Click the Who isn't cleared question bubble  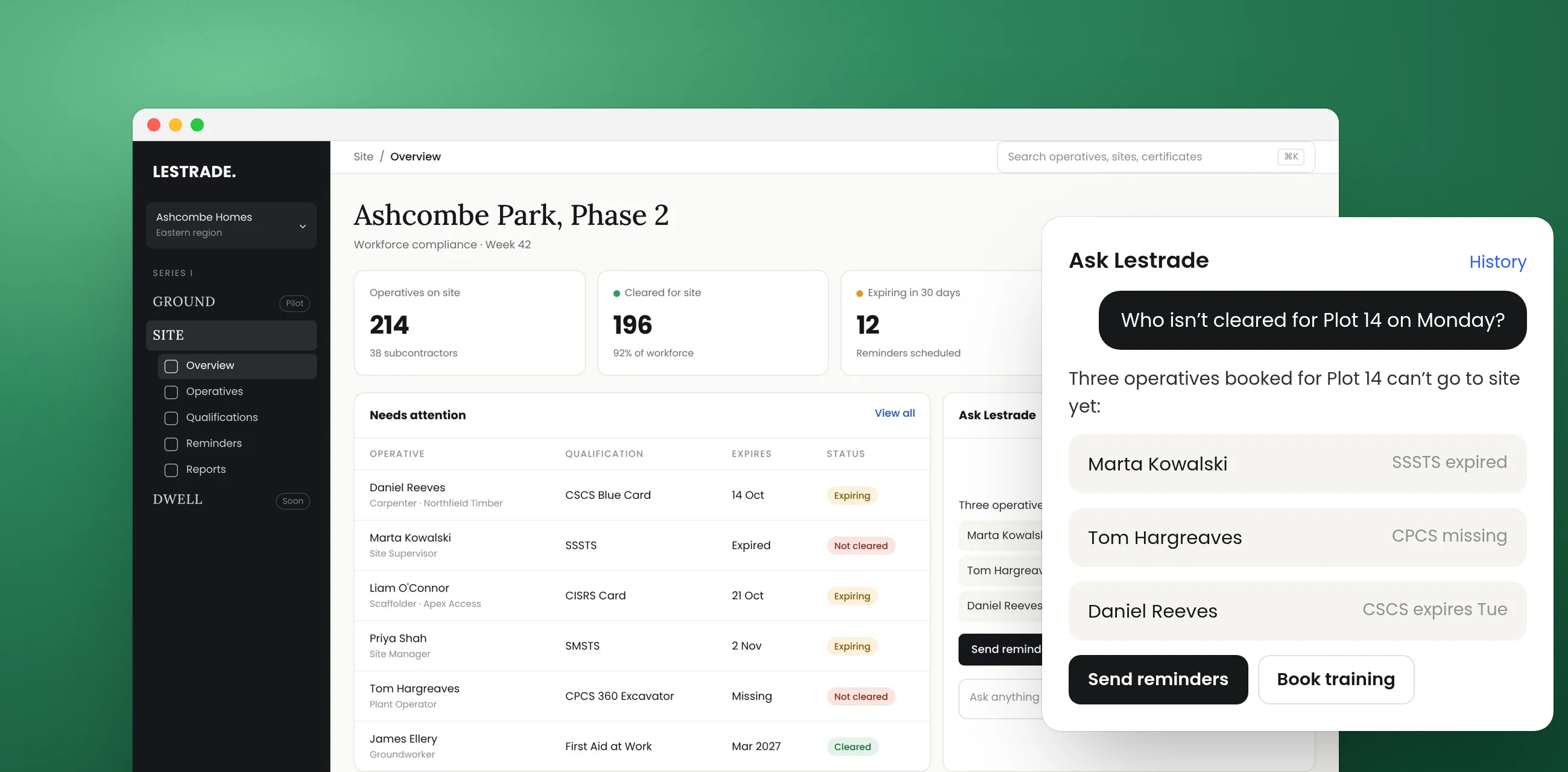(x=1312, y=320)
